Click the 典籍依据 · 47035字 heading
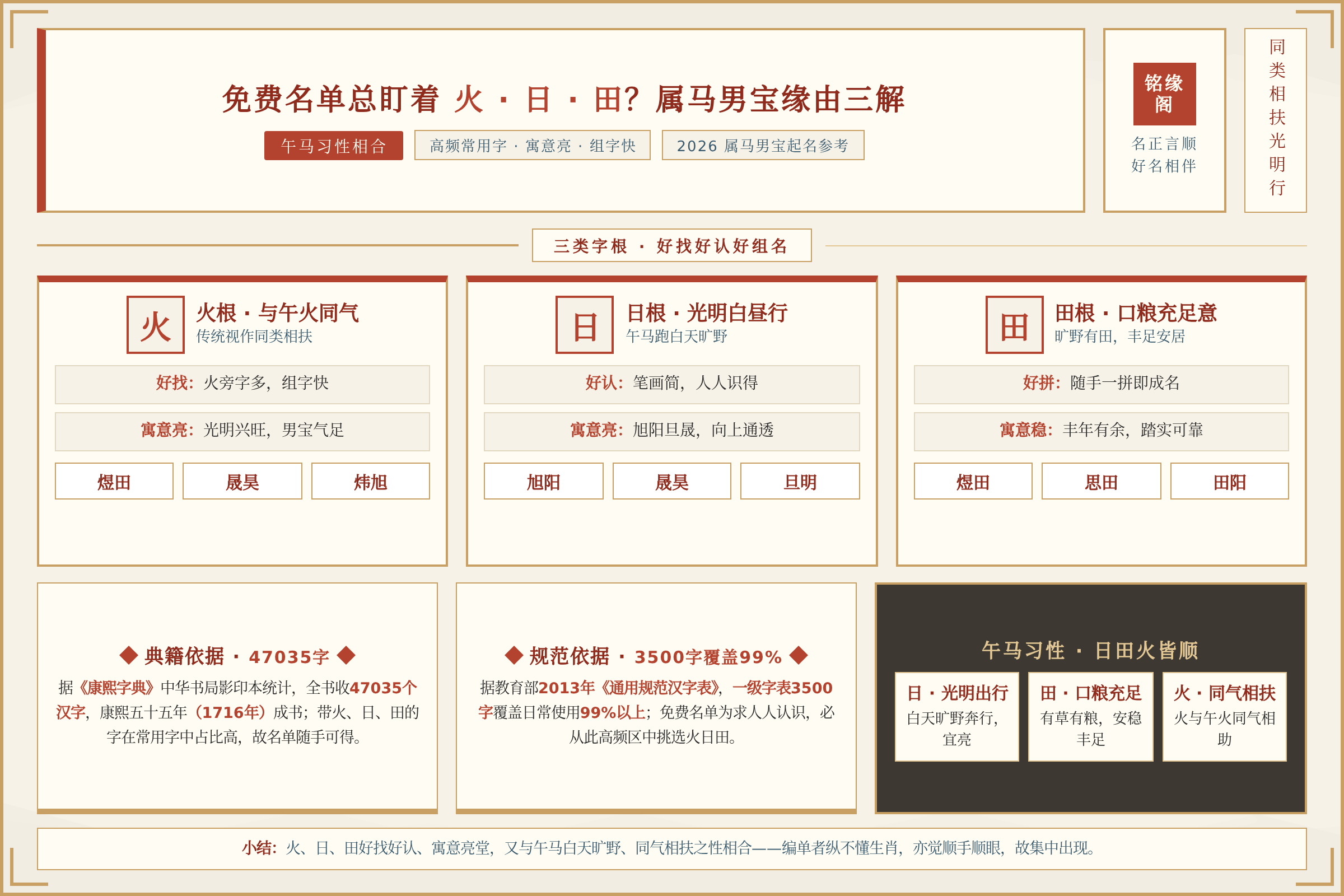 click(237, 656)
